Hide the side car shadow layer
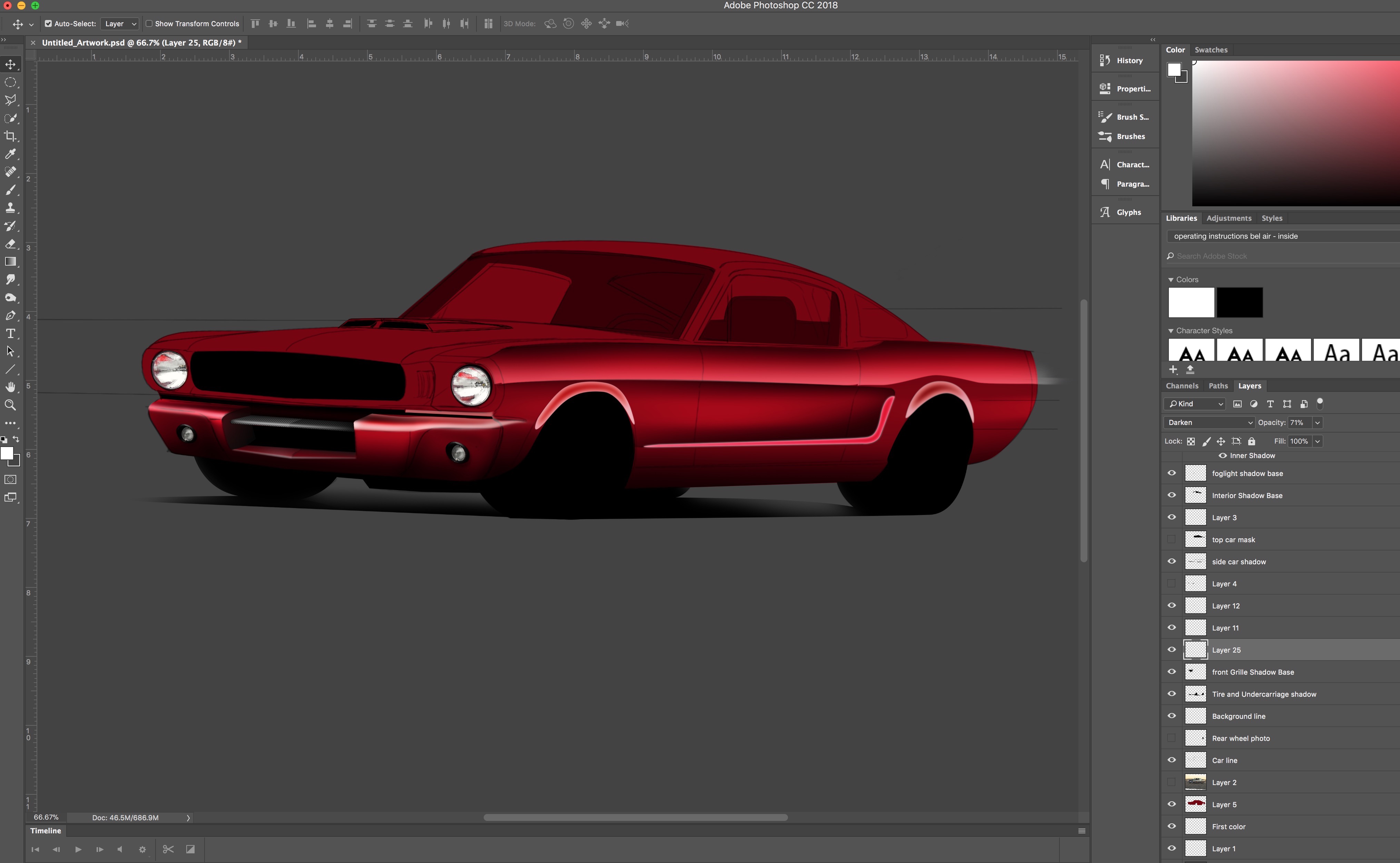1400x863 pixels. (1172, 562)
